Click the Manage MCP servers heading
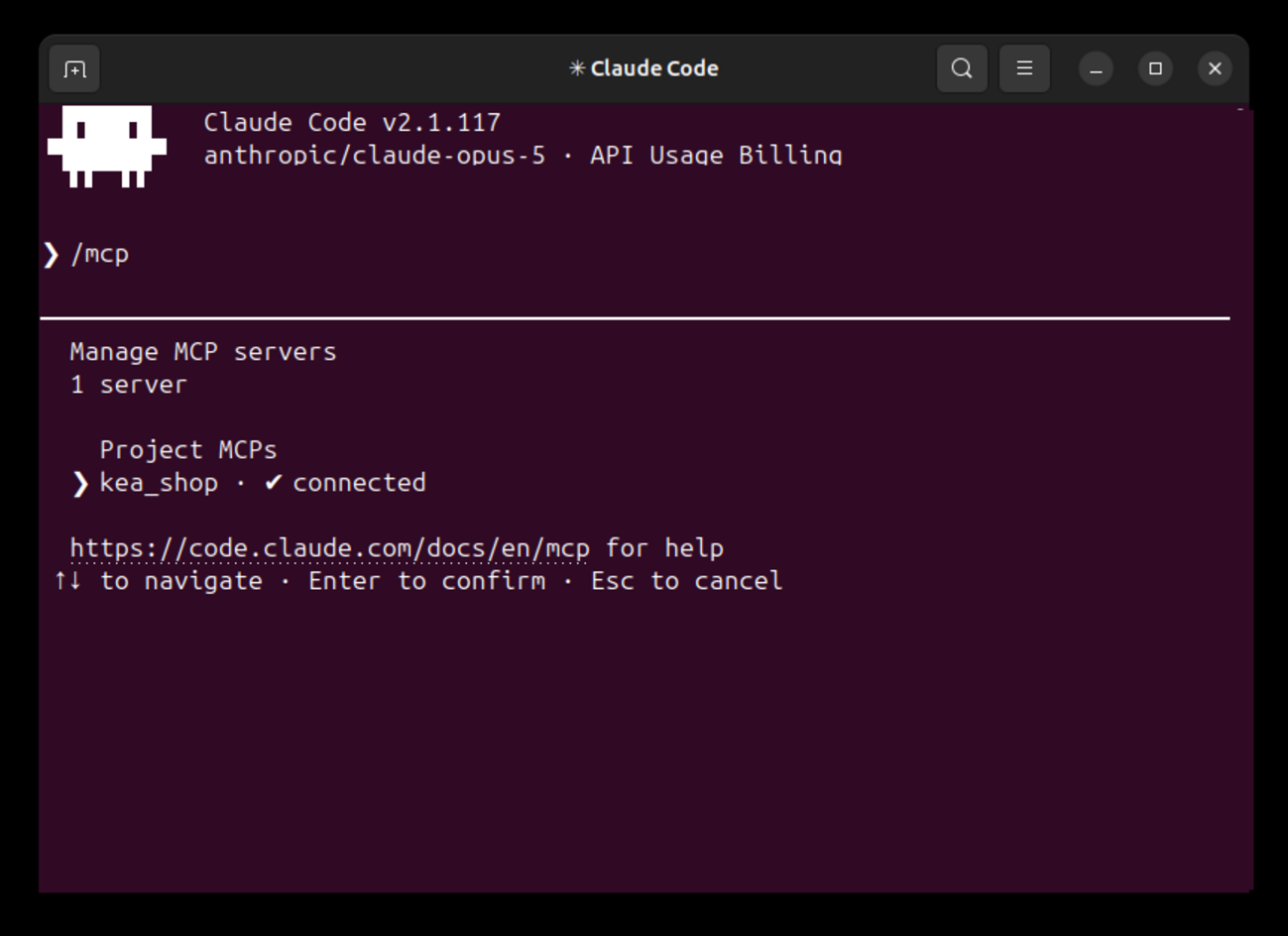The width and height of the screenshot is (1288, 936). click(203, 352)
